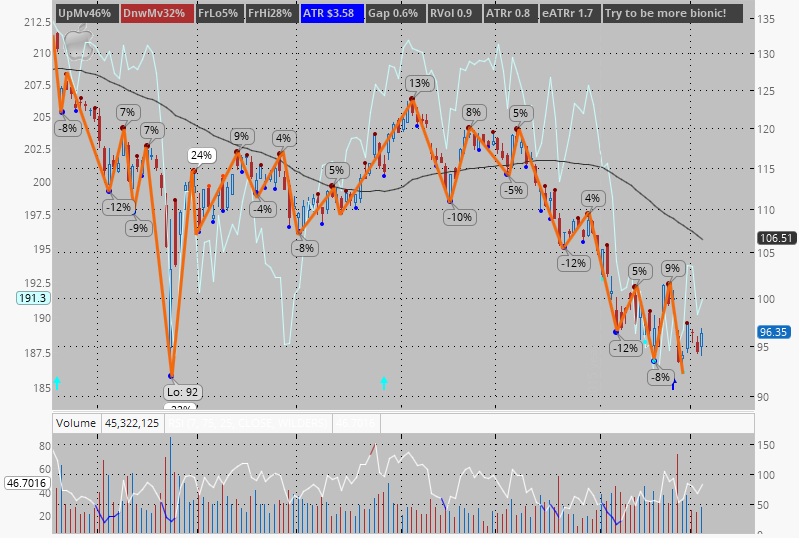Click the FrLo5% label
Image resolution: width=799 pixels, height=538 pixels.
pyautogui.click(x=217, y=14)
